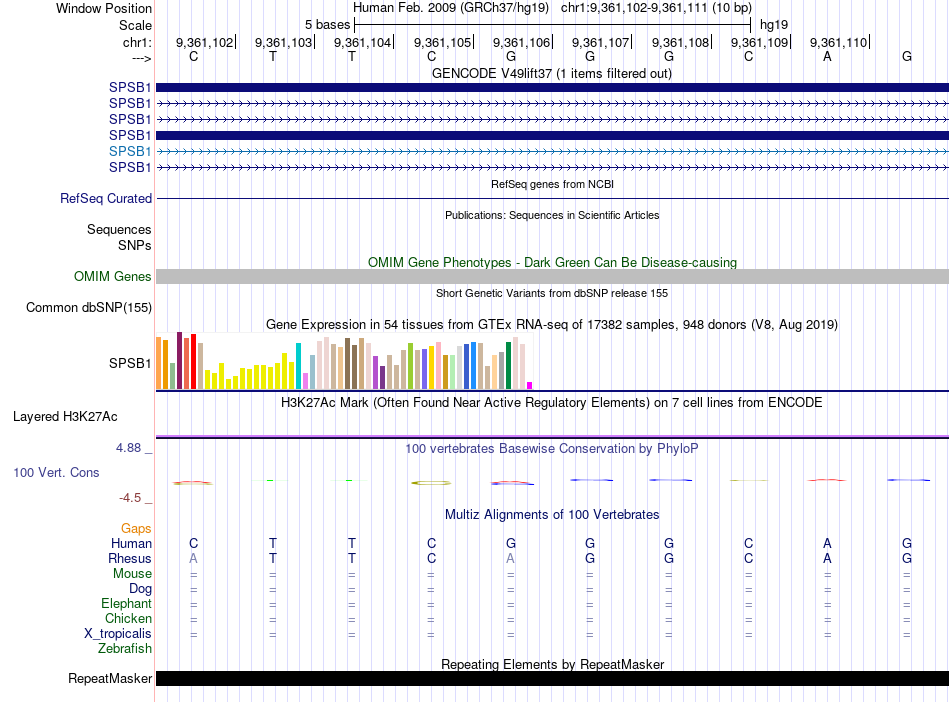Click the gray OMIM Genes item bar
This screenshot has height=702, width=950.
click(552, 277)
